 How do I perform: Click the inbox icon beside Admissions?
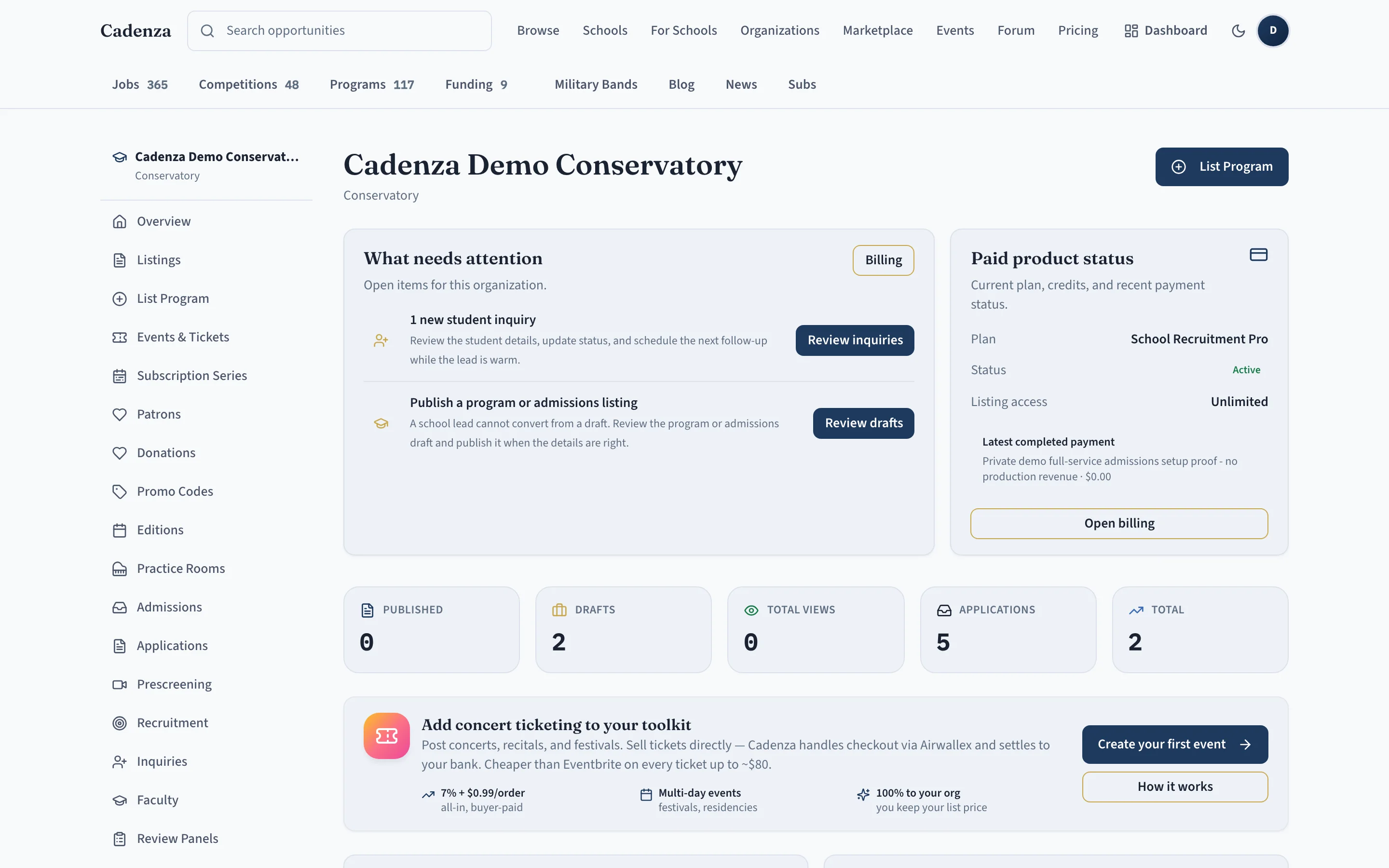pos(120,608)
